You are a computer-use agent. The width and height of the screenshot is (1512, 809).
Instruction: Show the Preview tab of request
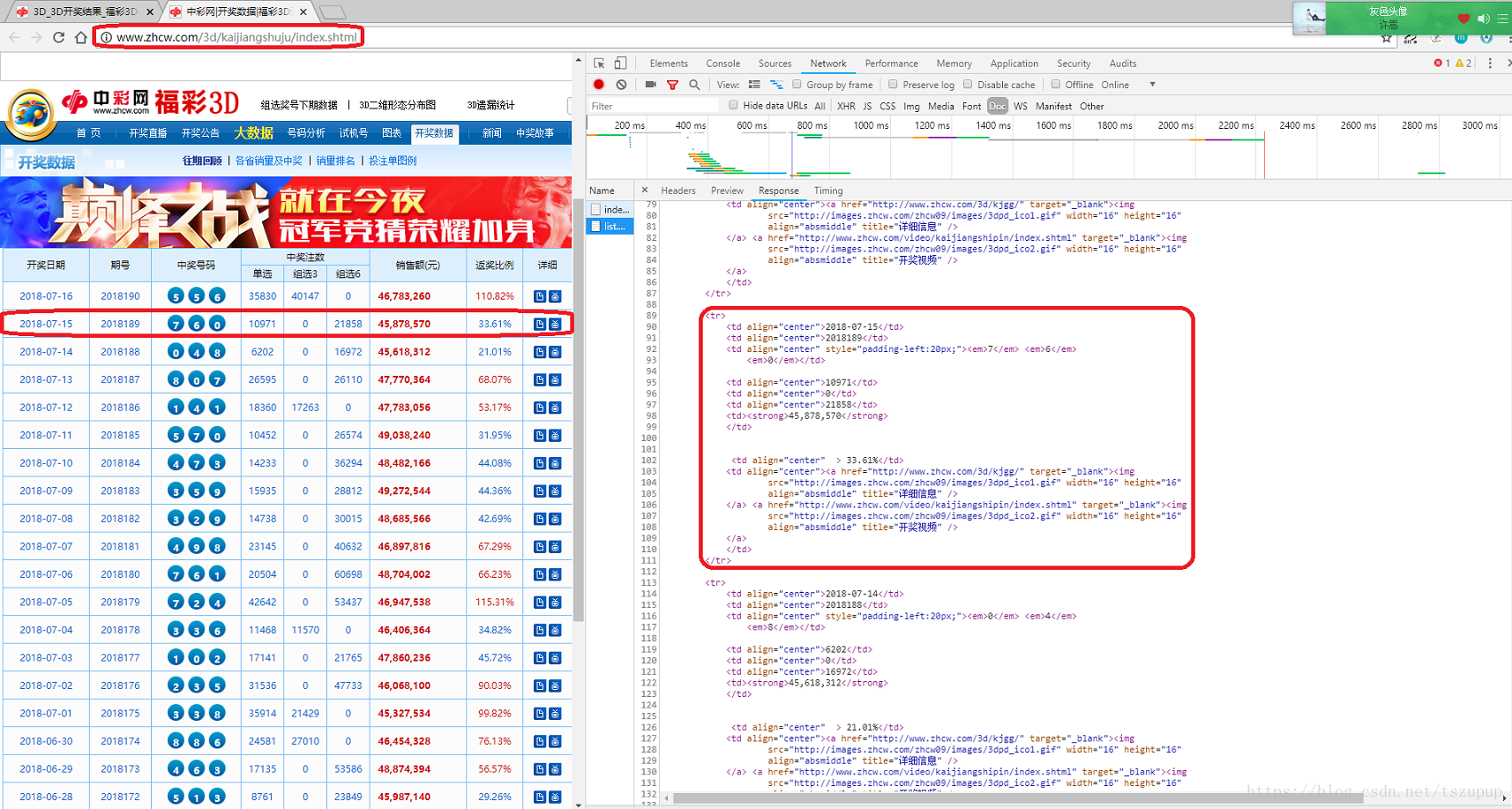727,191
